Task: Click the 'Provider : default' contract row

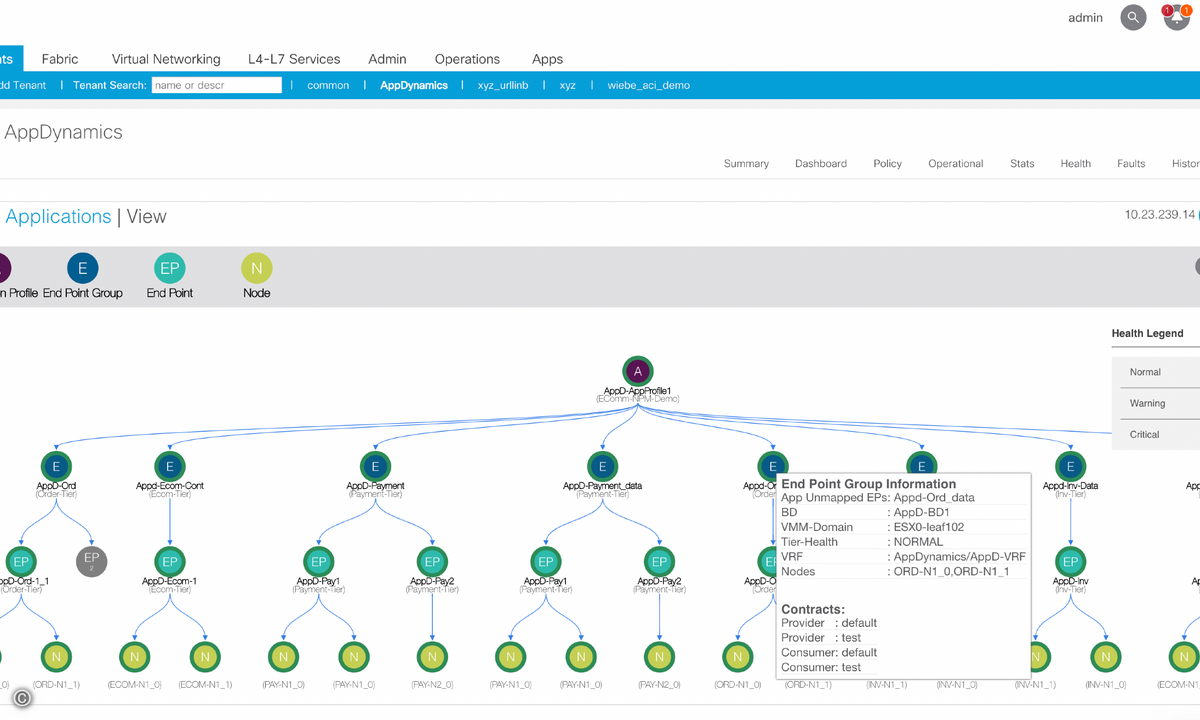Action: click(829, 623)
